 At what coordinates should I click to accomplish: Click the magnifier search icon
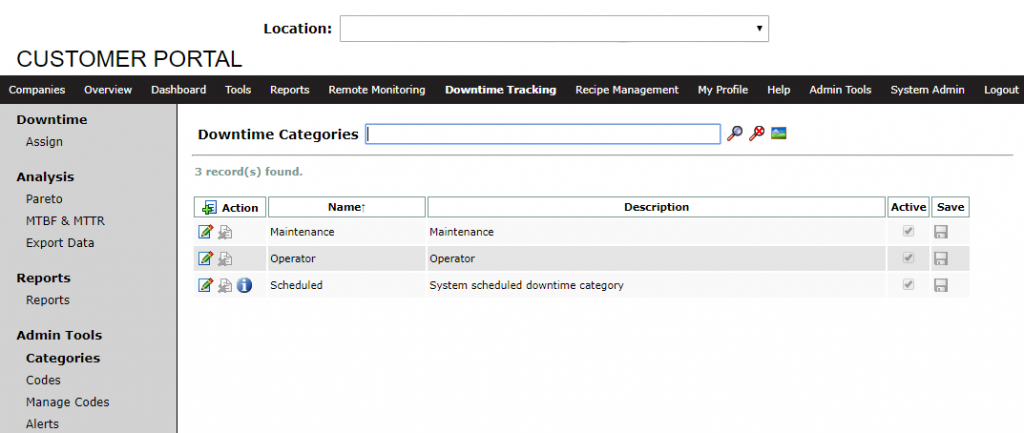(735, 133)
